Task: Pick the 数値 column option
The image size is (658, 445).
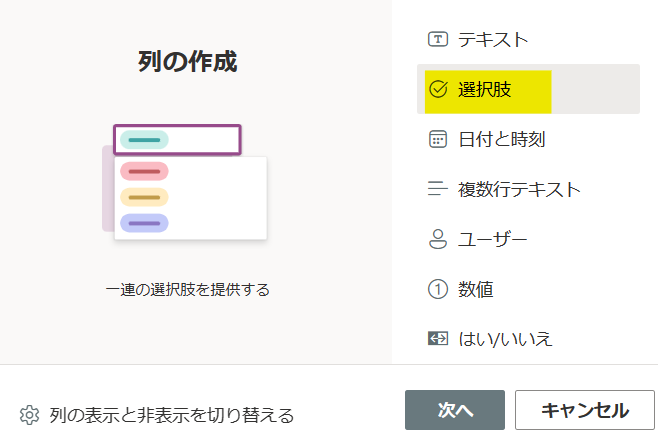Action: [475, 289]
